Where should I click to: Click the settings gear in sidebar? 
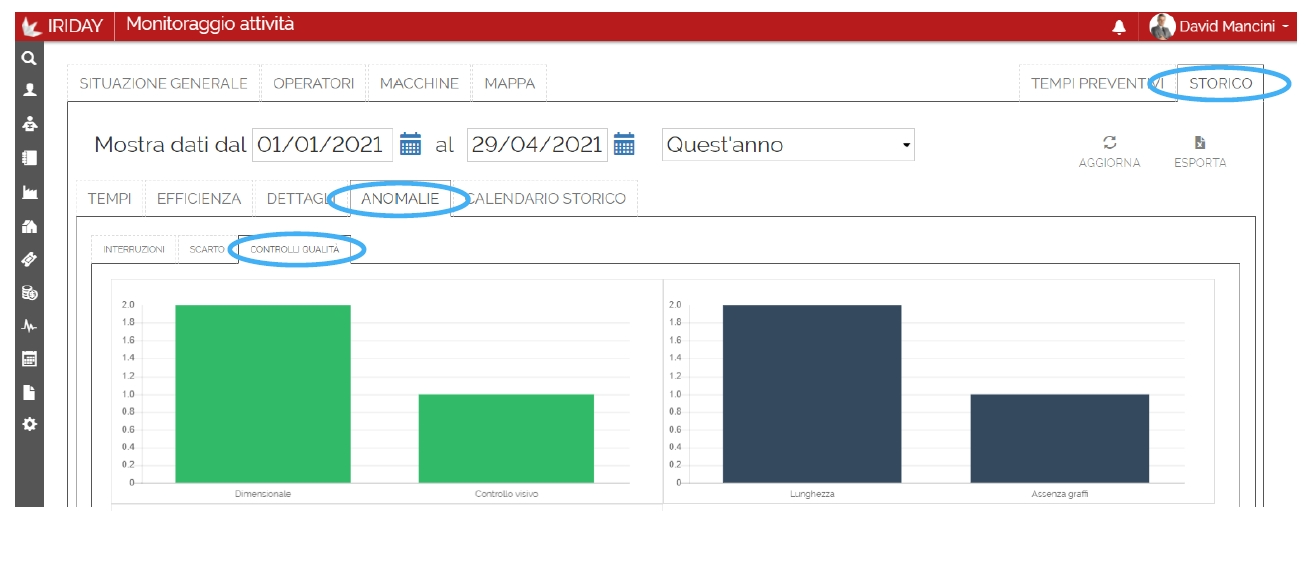(x=29, y=424)
